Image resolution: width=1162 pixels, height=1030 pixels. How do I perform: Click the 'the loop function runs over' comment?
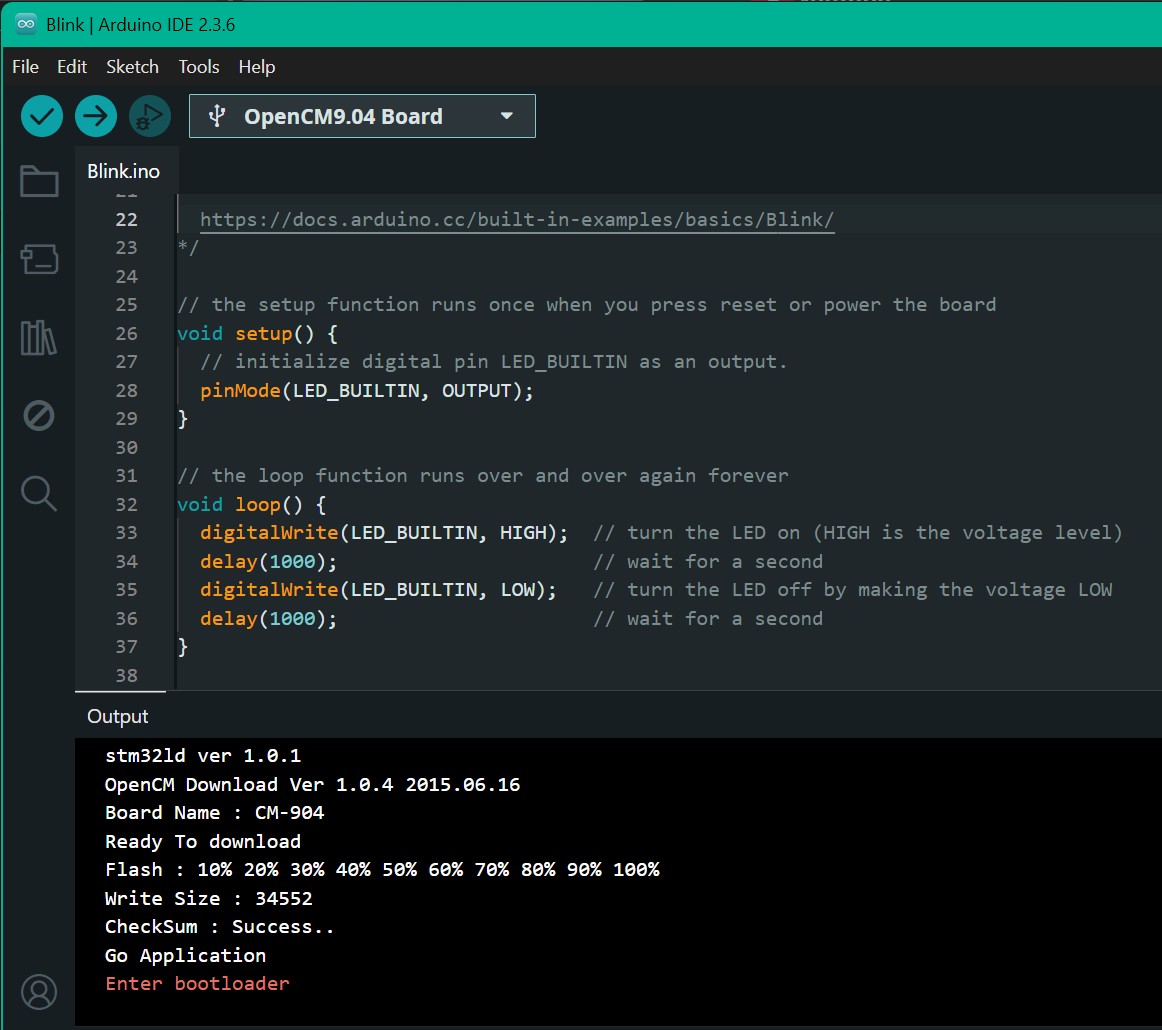(482, 476)
